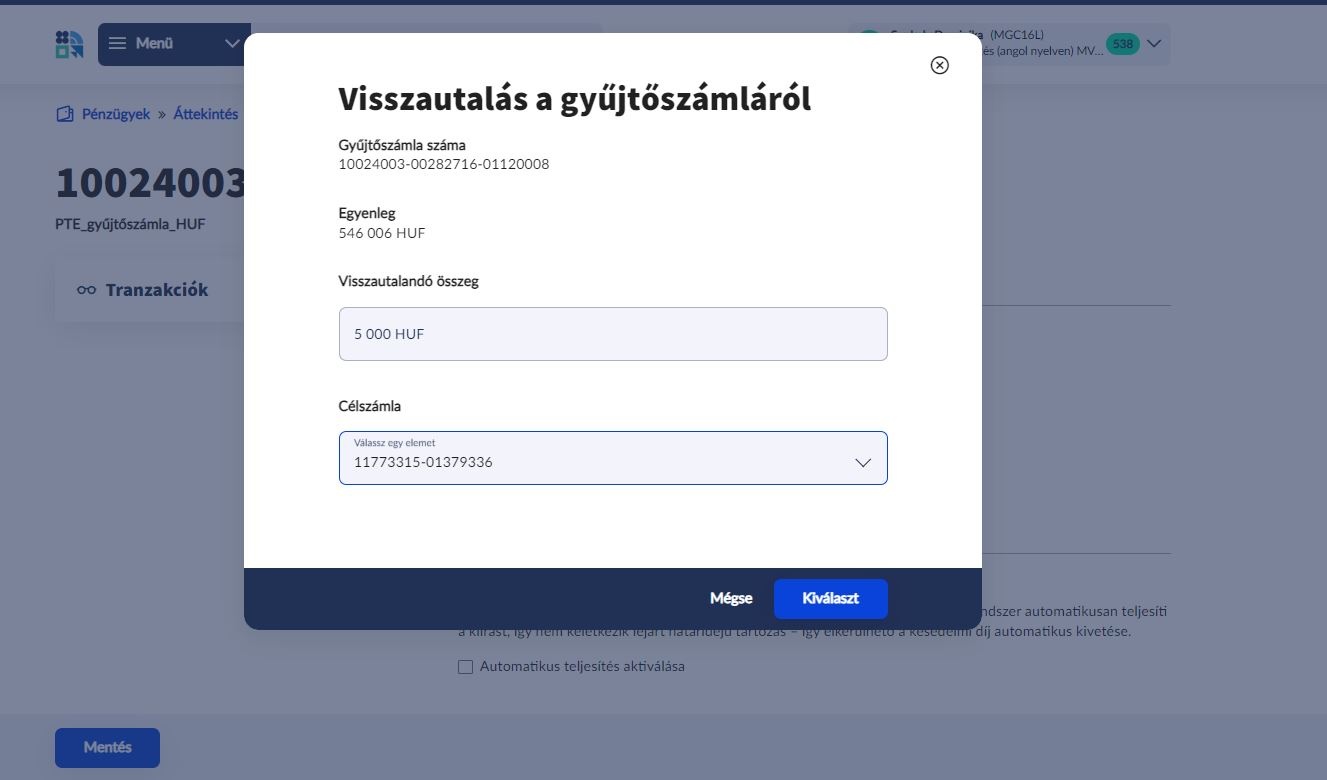The image size is (1327, 780).
Task: Click the green 538 balance badge
Action: [1122, 43]
